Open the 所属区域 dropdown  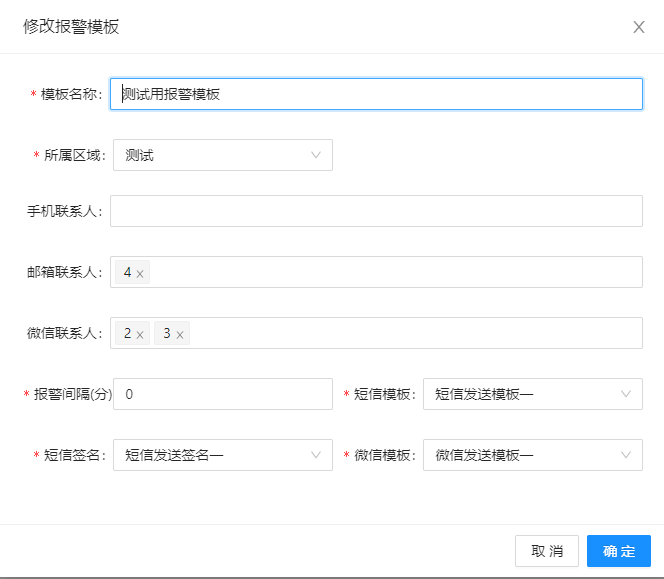223,155
